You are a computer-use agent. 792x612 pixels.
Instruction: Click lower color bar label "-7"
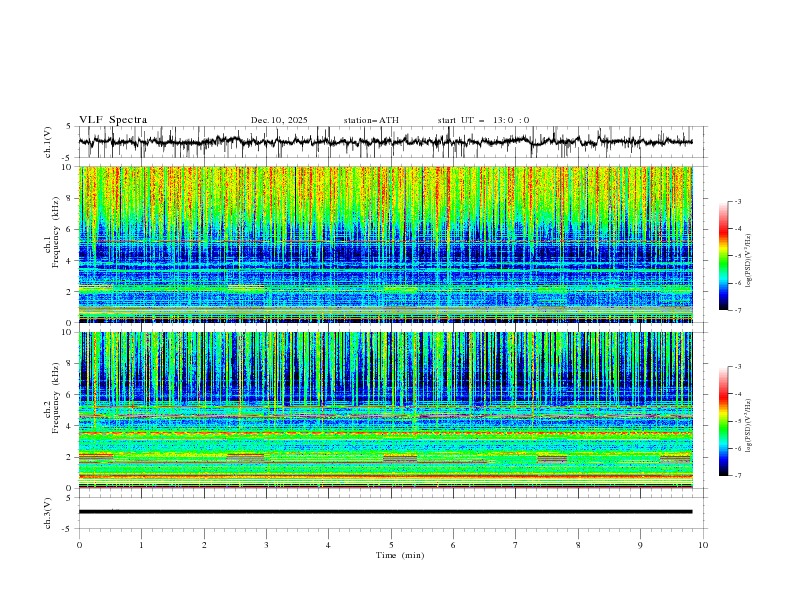[737, 476]
